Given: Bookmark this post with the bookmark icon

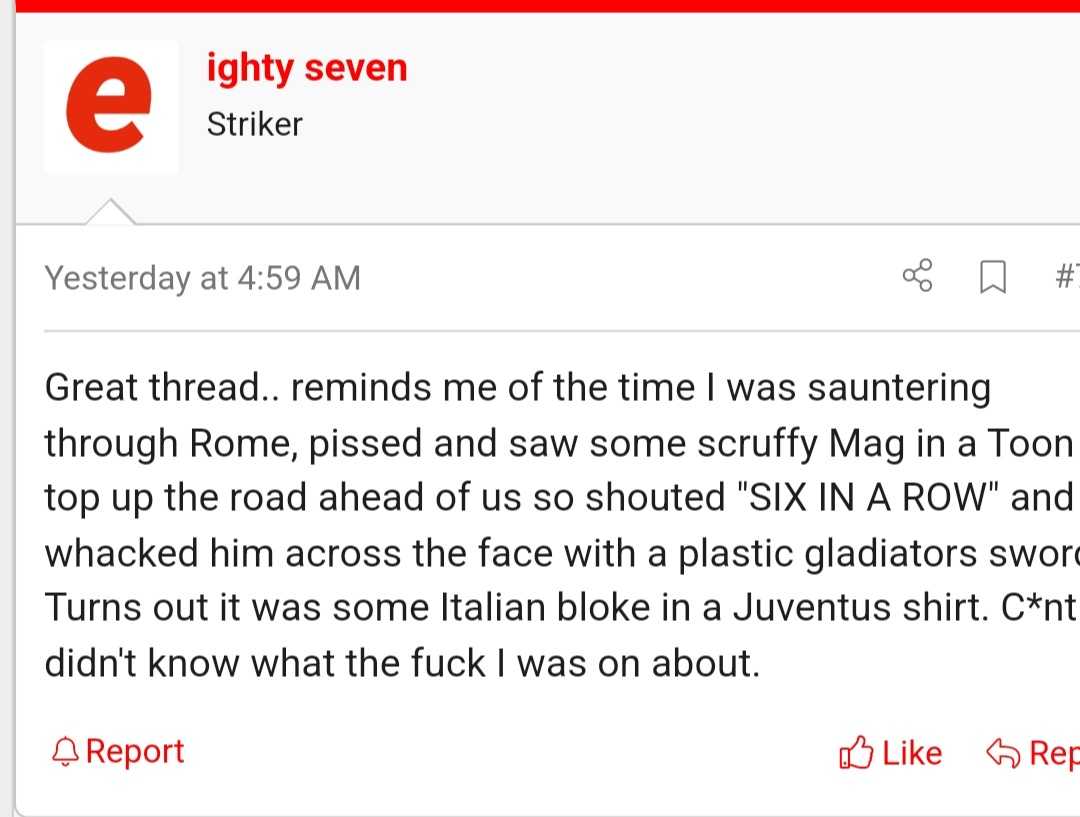Looking at the screenshot, I should pyautogui.click(x=993, y=277).
